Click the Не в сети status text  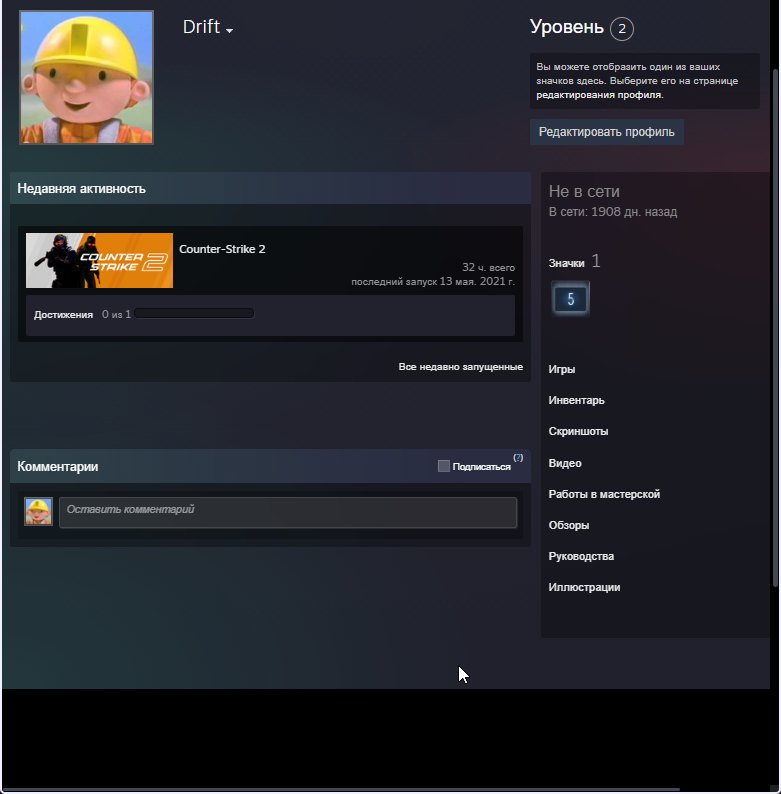coord(584,191)
